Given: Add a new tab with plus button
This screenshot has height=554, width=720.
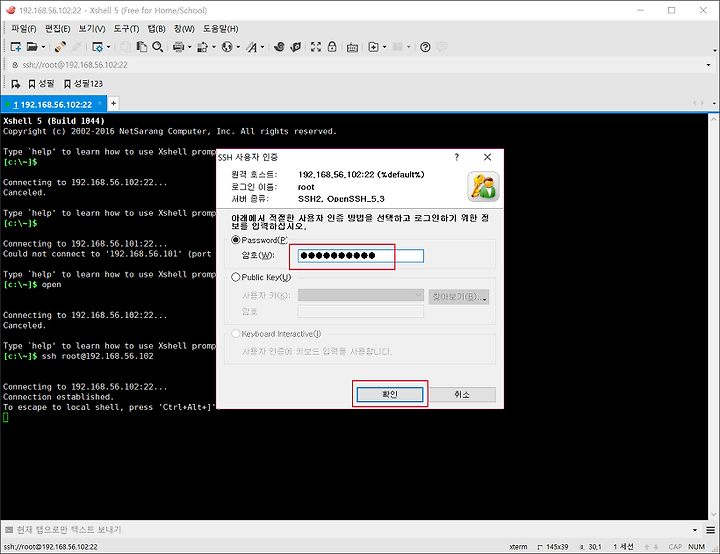Looking at the screenshot, I should [x=113, y=103].
